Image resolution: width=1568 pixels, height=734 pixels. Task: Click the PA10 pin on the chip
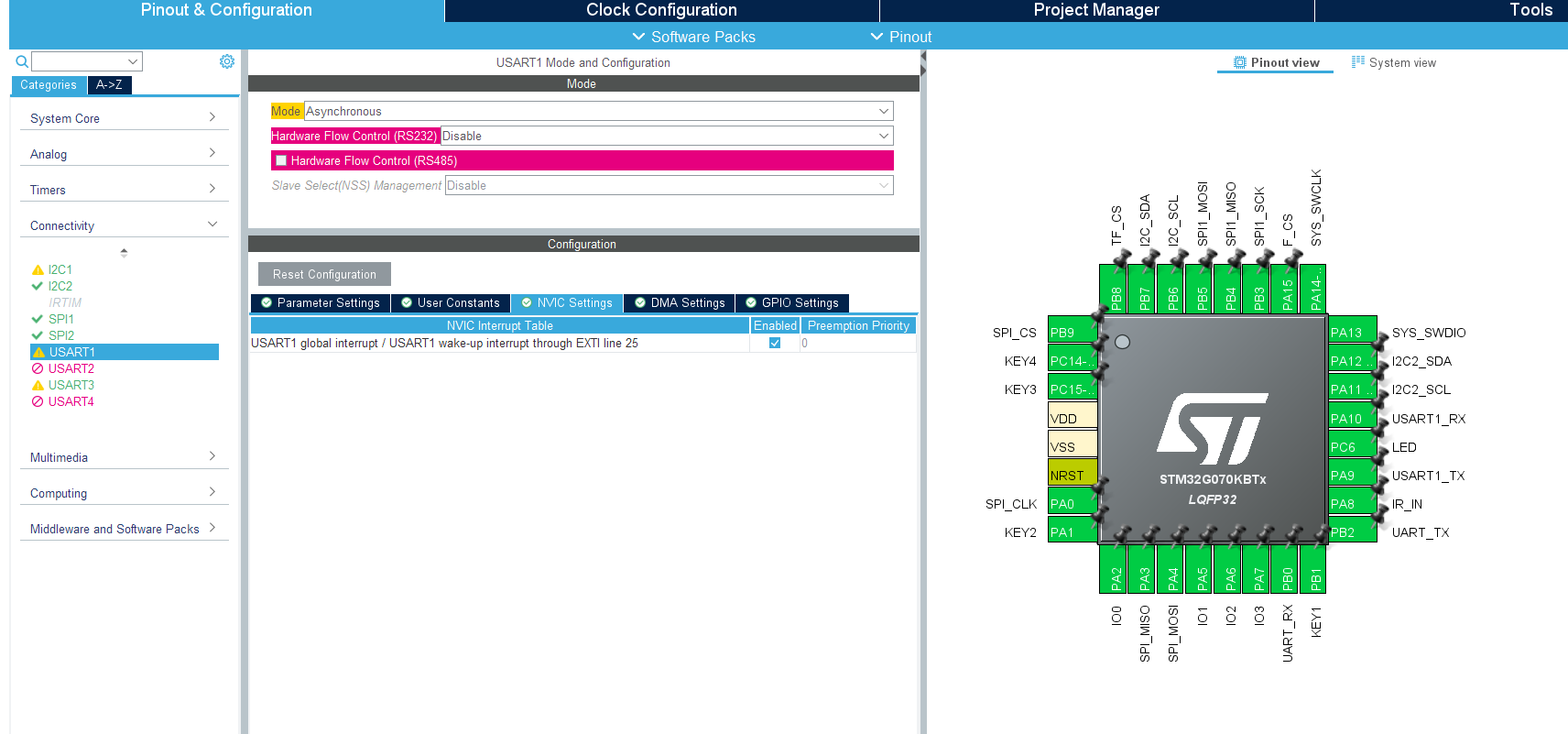[x=1353, y=419]
